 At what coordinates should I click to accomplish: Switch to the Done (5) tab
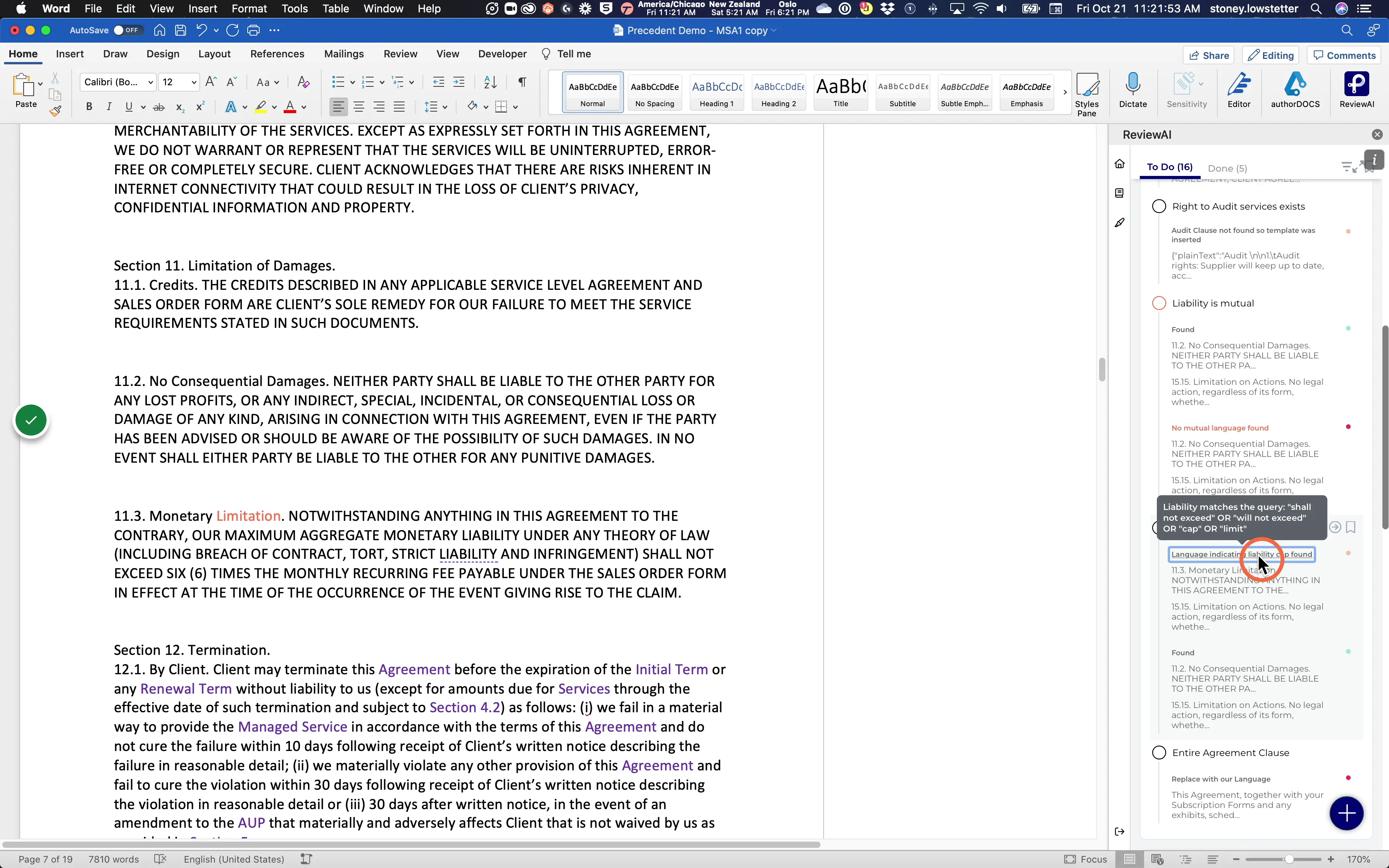[1227, 168]
